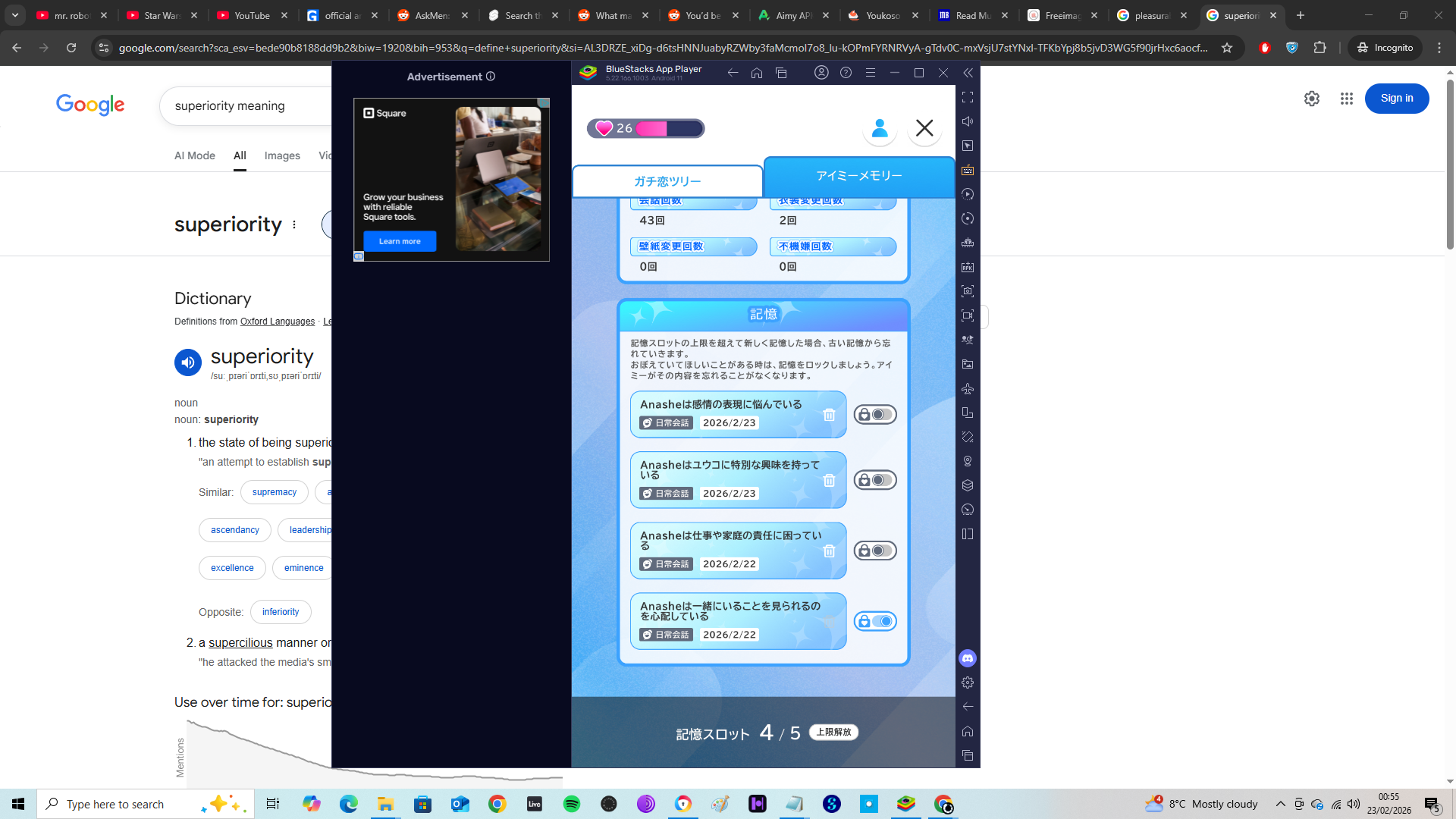The height and width of the screenshot is (819, 1456).
Task: Open the blue user profile icon in game
Action: tap(880, 128)
